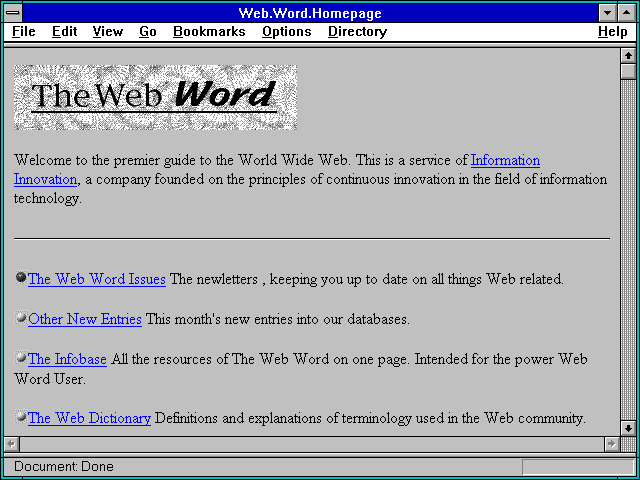Screen dimensions: 640x480
Task: Follow the Information Innovation link
Action: pyautogui.click(x=505, y=160)
